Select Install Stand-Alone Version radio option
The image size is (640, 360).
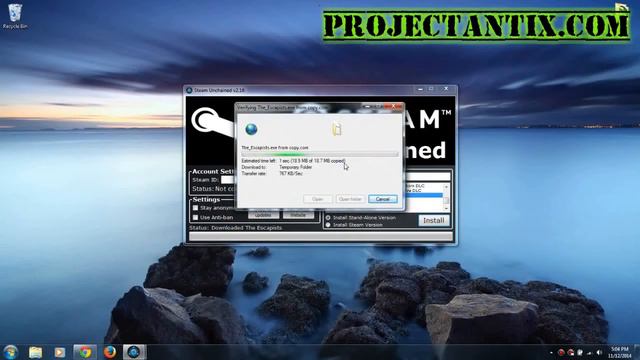[x=328, y=218]
